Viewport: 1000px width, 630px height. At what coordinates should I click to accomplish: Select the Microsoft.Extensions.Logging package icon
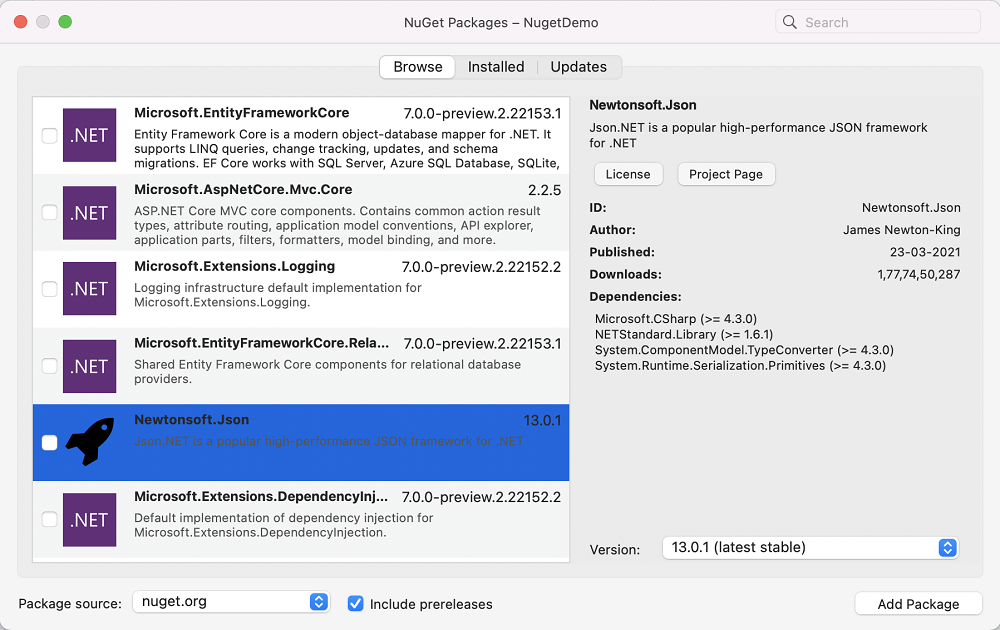pos(89,288)
